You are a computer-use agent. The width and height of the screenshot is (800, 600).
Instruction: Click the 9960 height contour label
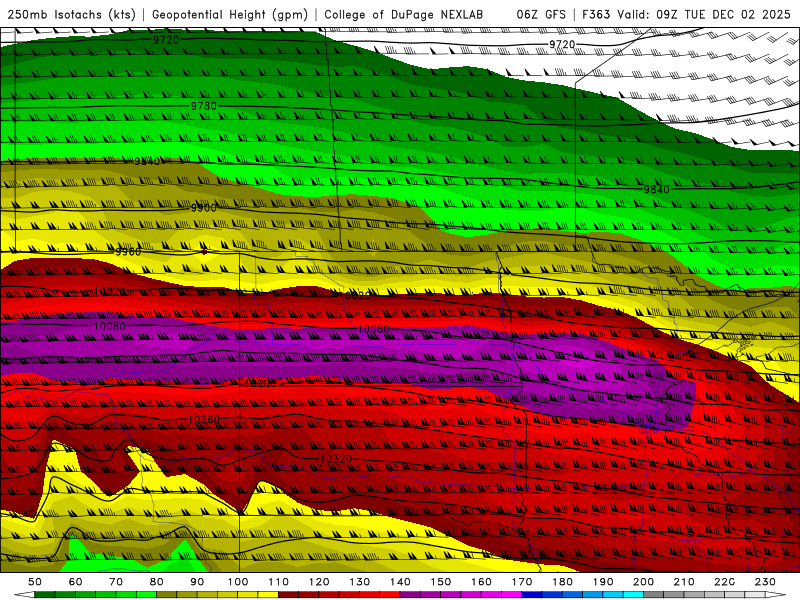point(128,252)
